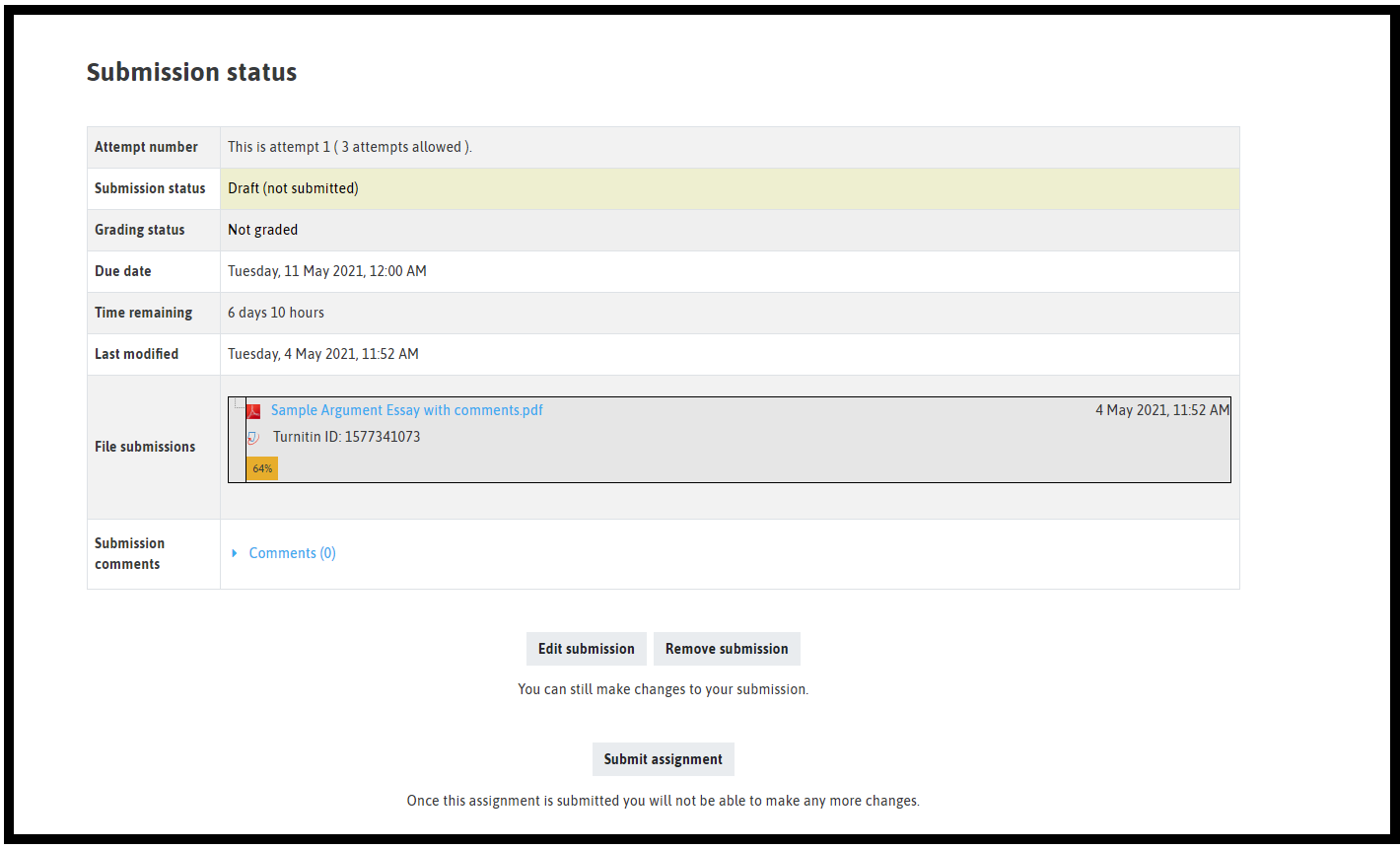The width and height of the screenshot is (1400, 850).
Task: Click the Remove submission button
Action: pyautogui.click(x=727, y=649)
